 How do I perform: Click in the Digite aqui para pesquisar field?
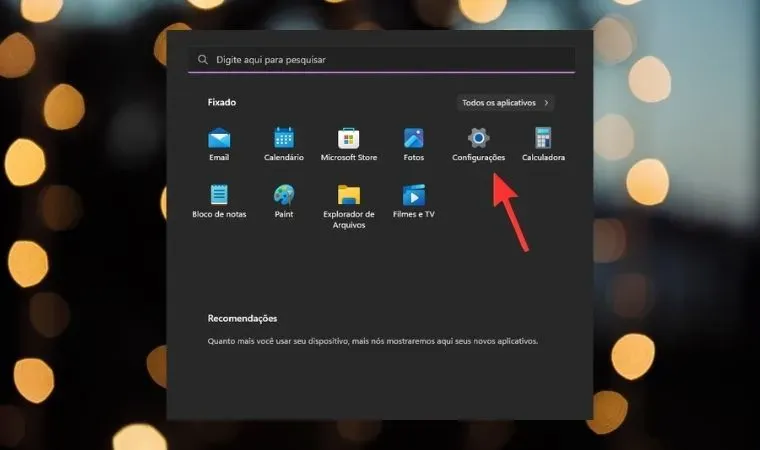381,60
